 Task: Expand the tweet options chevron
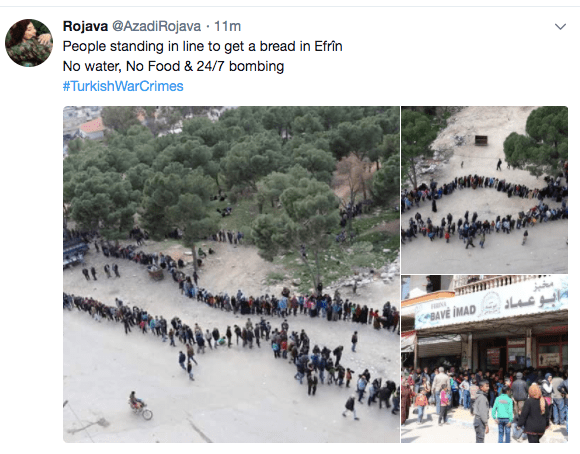pyautogui.click(x=560, y=27)
